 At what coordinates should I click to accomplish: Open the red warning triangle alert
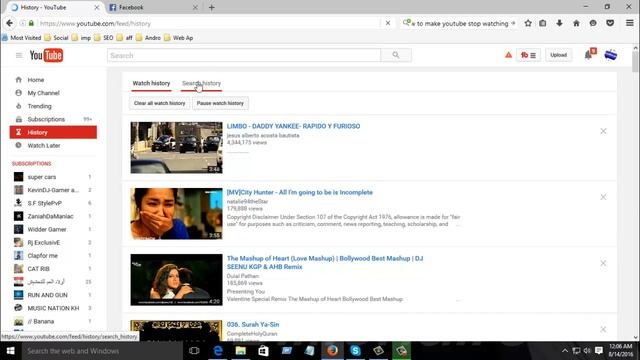click(x=508, y=55)
